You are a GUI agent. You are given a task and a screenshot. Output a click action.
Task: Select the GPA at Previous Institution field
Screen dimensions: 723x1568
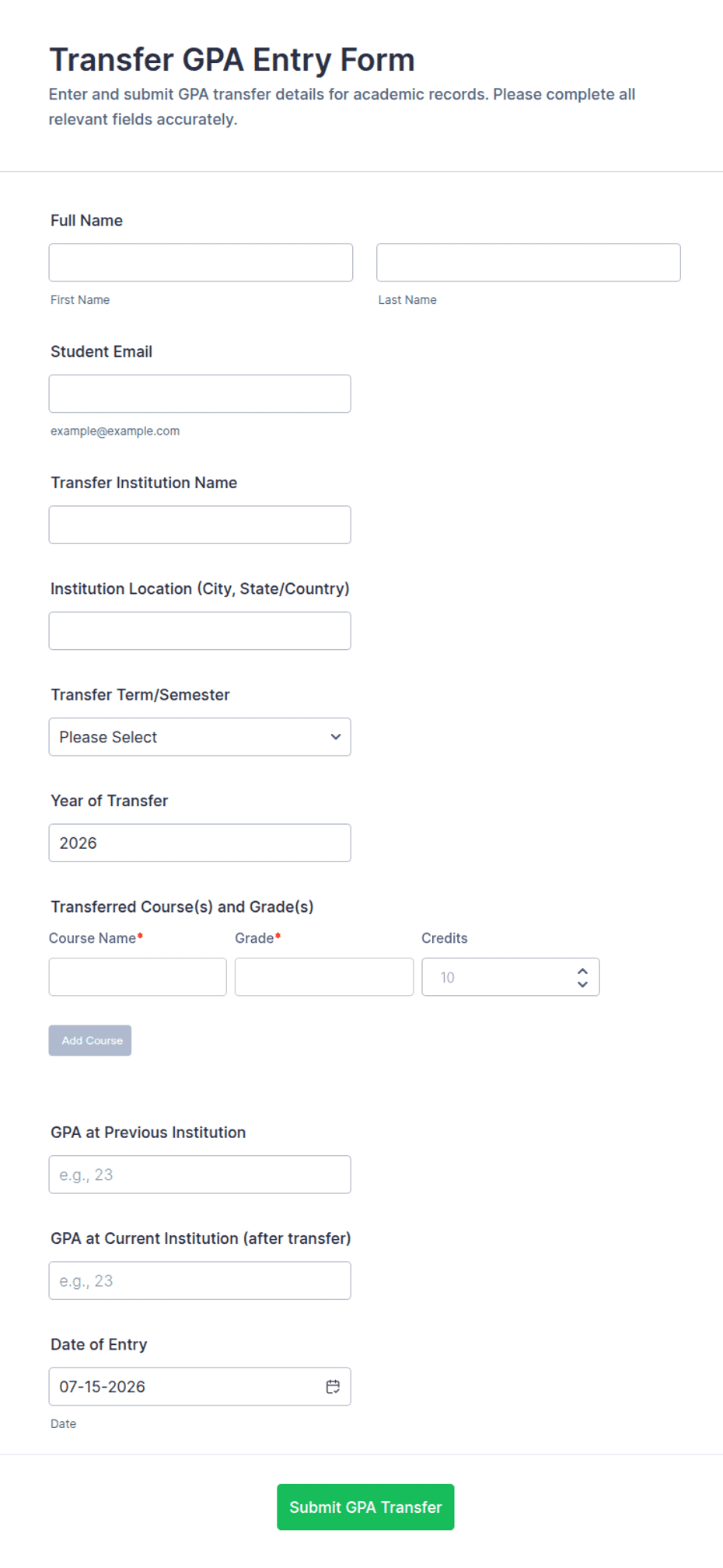pos(200,1175)
